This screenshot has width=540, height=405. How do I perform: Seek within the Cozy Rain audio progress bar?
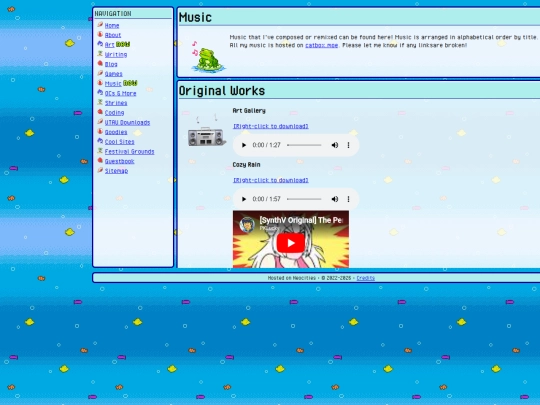(x=304, y=199)
